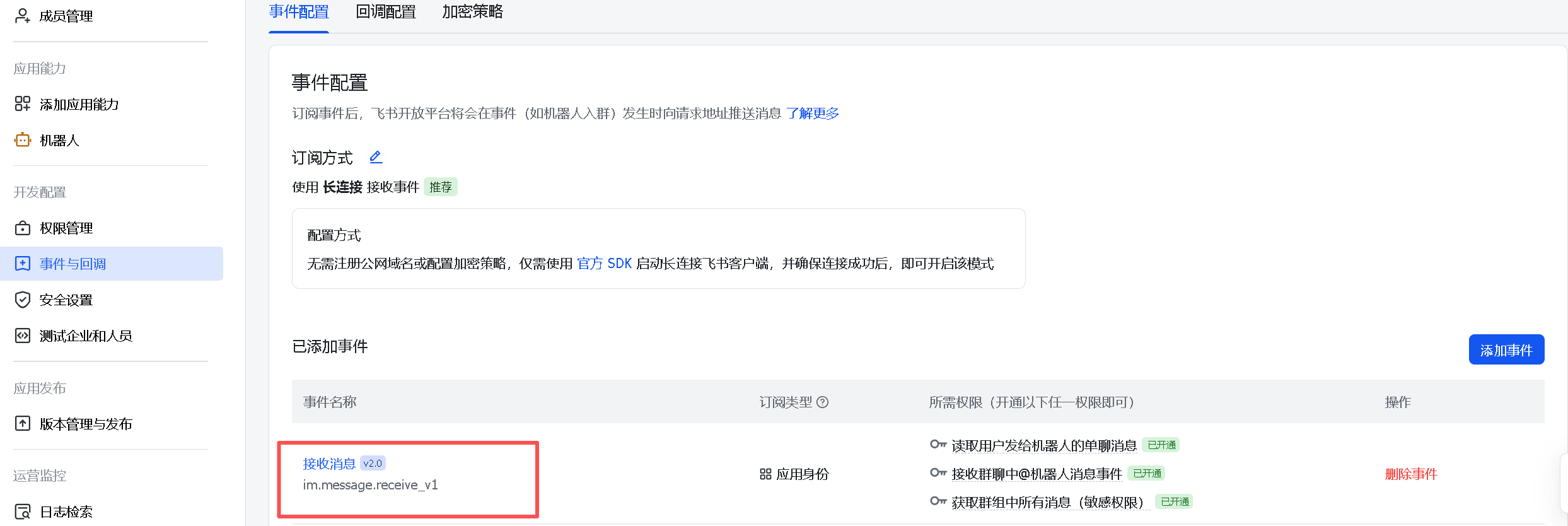Open the 了解更多 link
Image resolution: width=1568 pixels, height=526 pixels.
[x=813, y=114]
